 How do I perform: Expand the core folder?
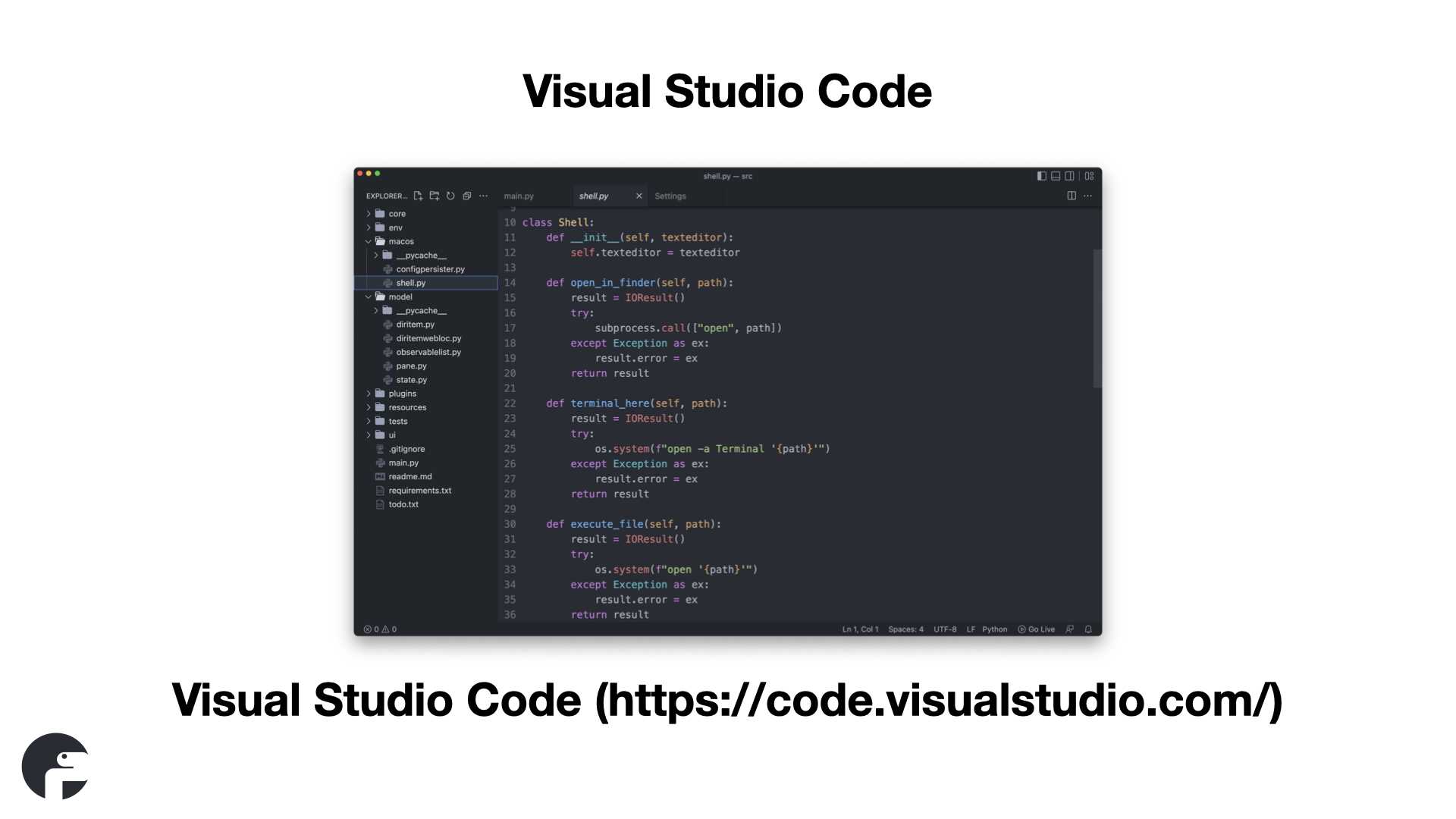click(425, 214)
